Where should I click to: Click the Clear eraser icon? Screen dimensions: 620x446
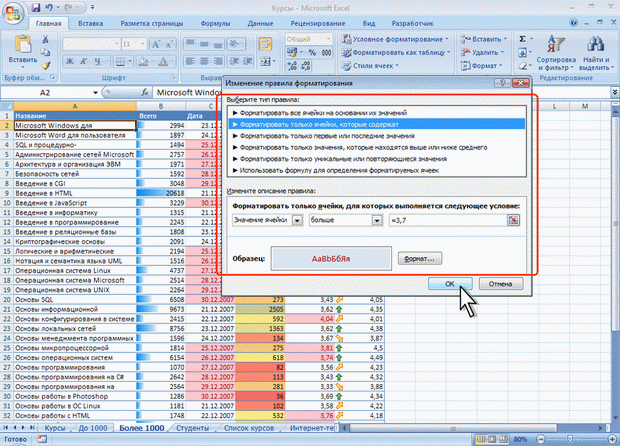(522, 66)
